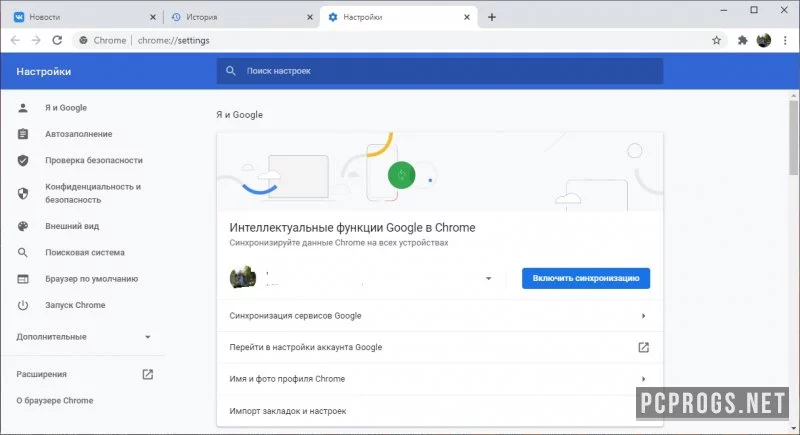
Task: Click the VK icon on Новости tab
Action: (19, 17)
